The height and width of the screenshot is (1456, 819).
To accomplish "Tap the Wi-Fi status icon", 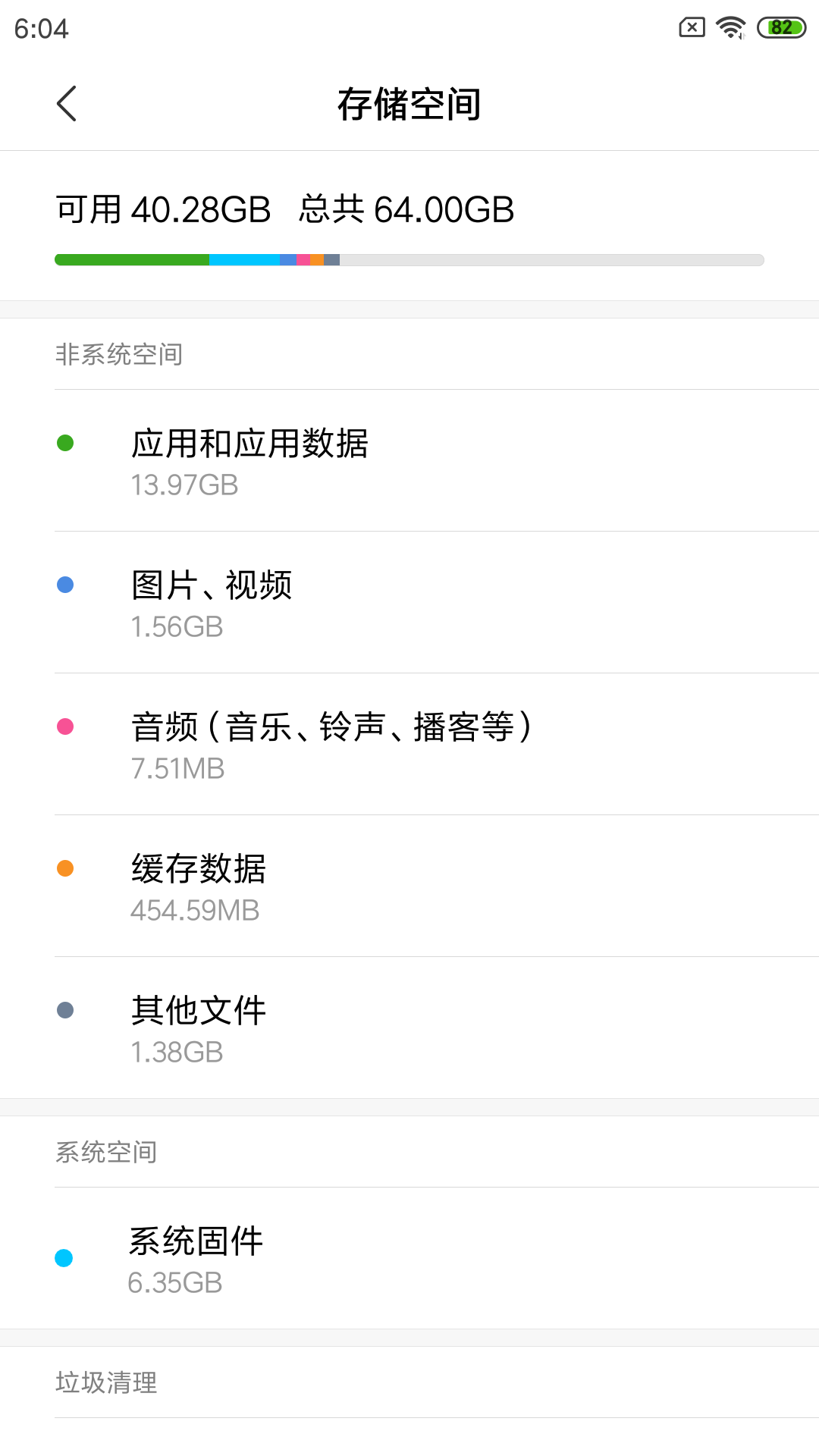I will 731,27.
